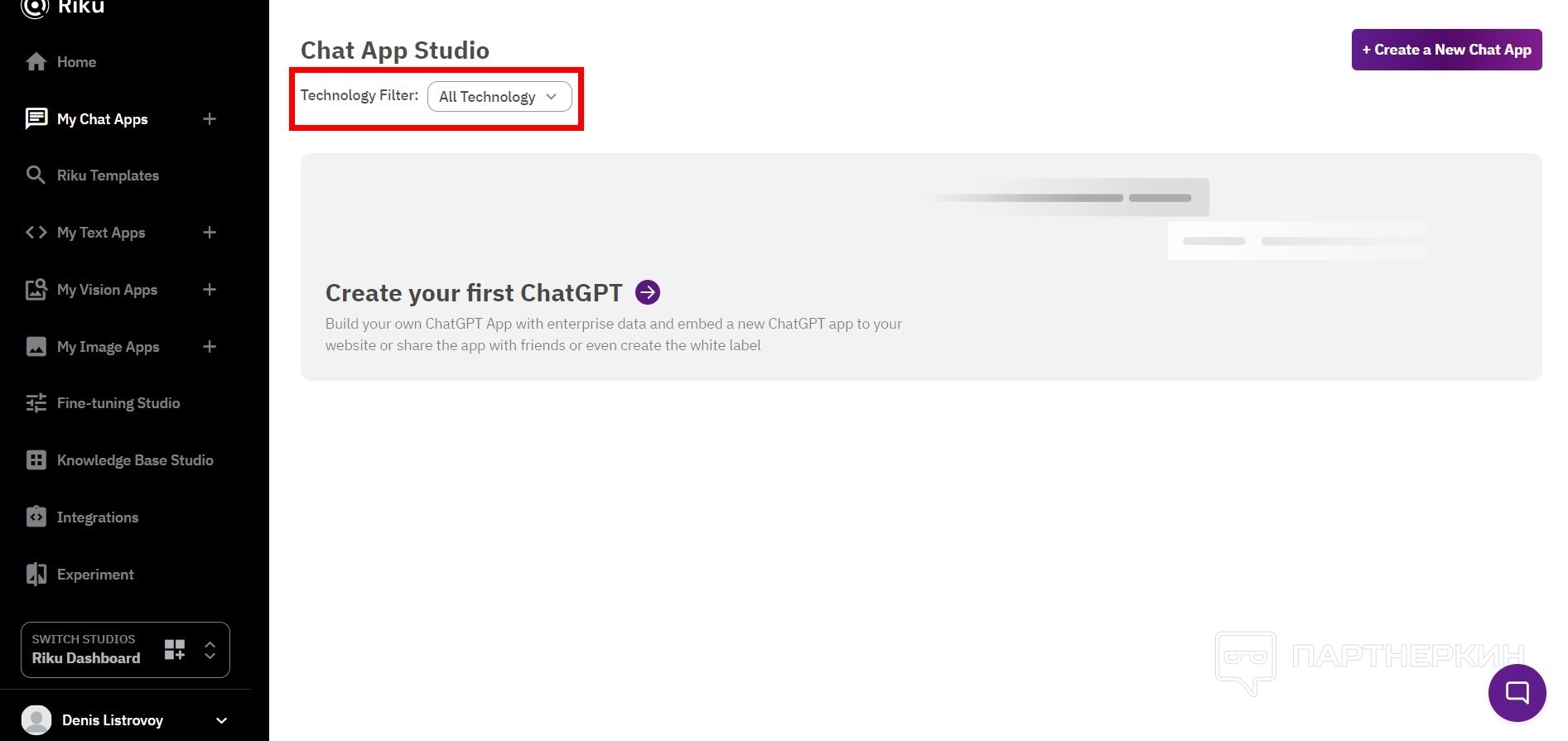Screen dimensions: 1568x741
Task: Click the Knowledge Base Studio grid icon
Action: (36, 460)
